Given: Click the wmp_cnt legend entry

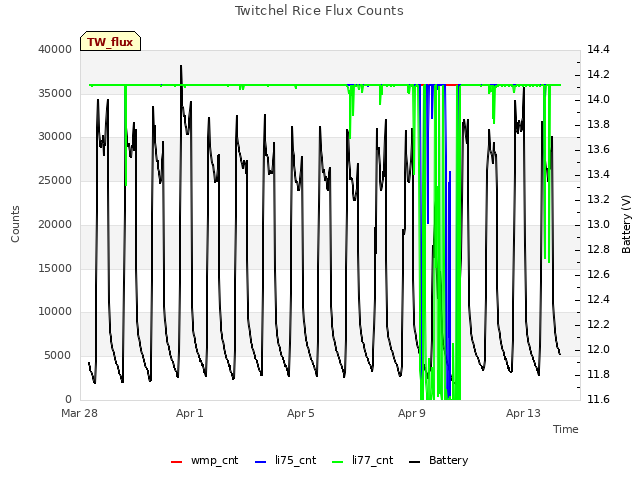Looking at the screenshot, I should [x=204, y=460].
